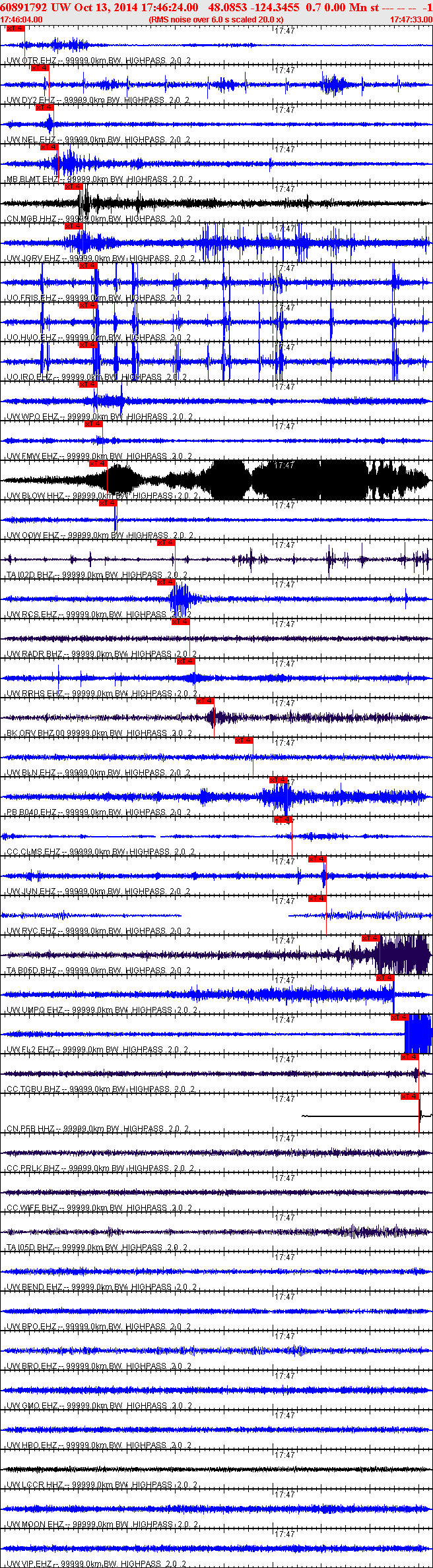This screenshot has height=1568, width=433.
Task: Select the TA I02D BHZ station label
Action: click(30, 575)
